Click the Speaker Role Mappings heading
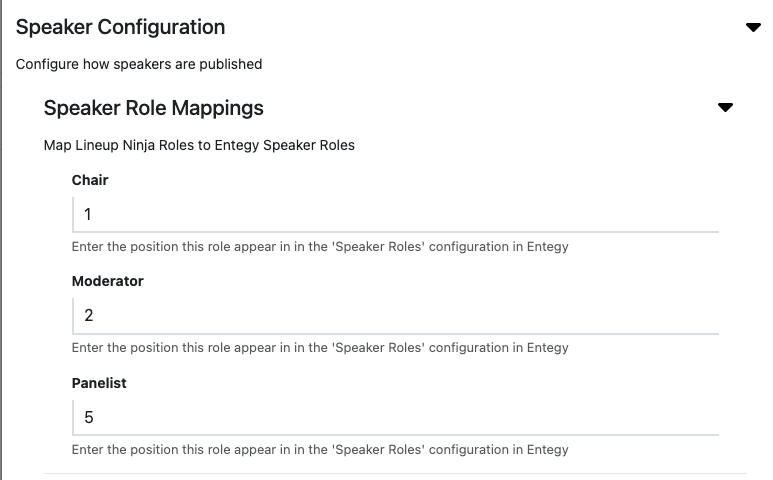773x480 pixels. 154,108
